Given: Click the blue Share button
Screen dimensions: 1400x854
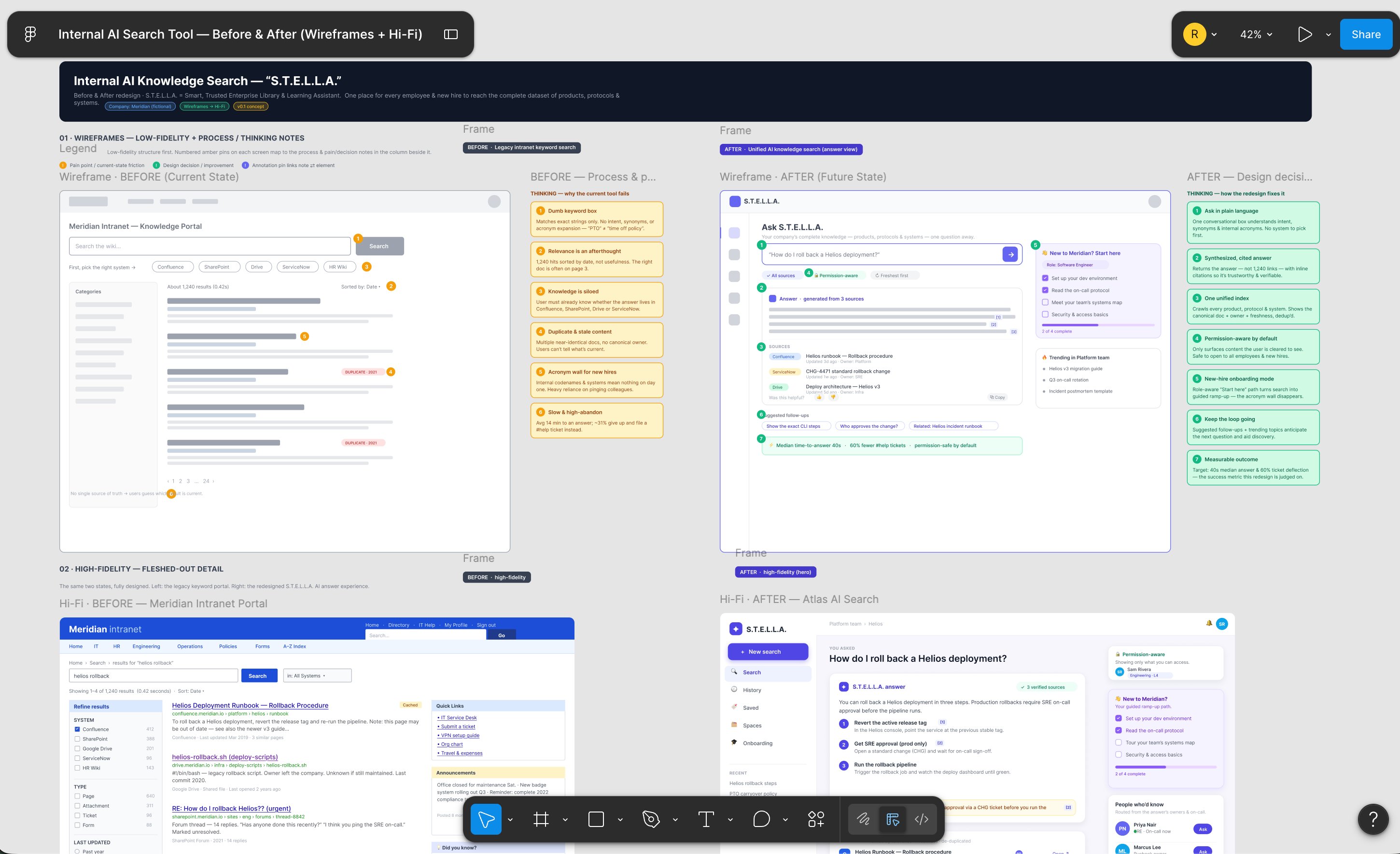Looking at the screenshot, I should (x=1366, y=34).
